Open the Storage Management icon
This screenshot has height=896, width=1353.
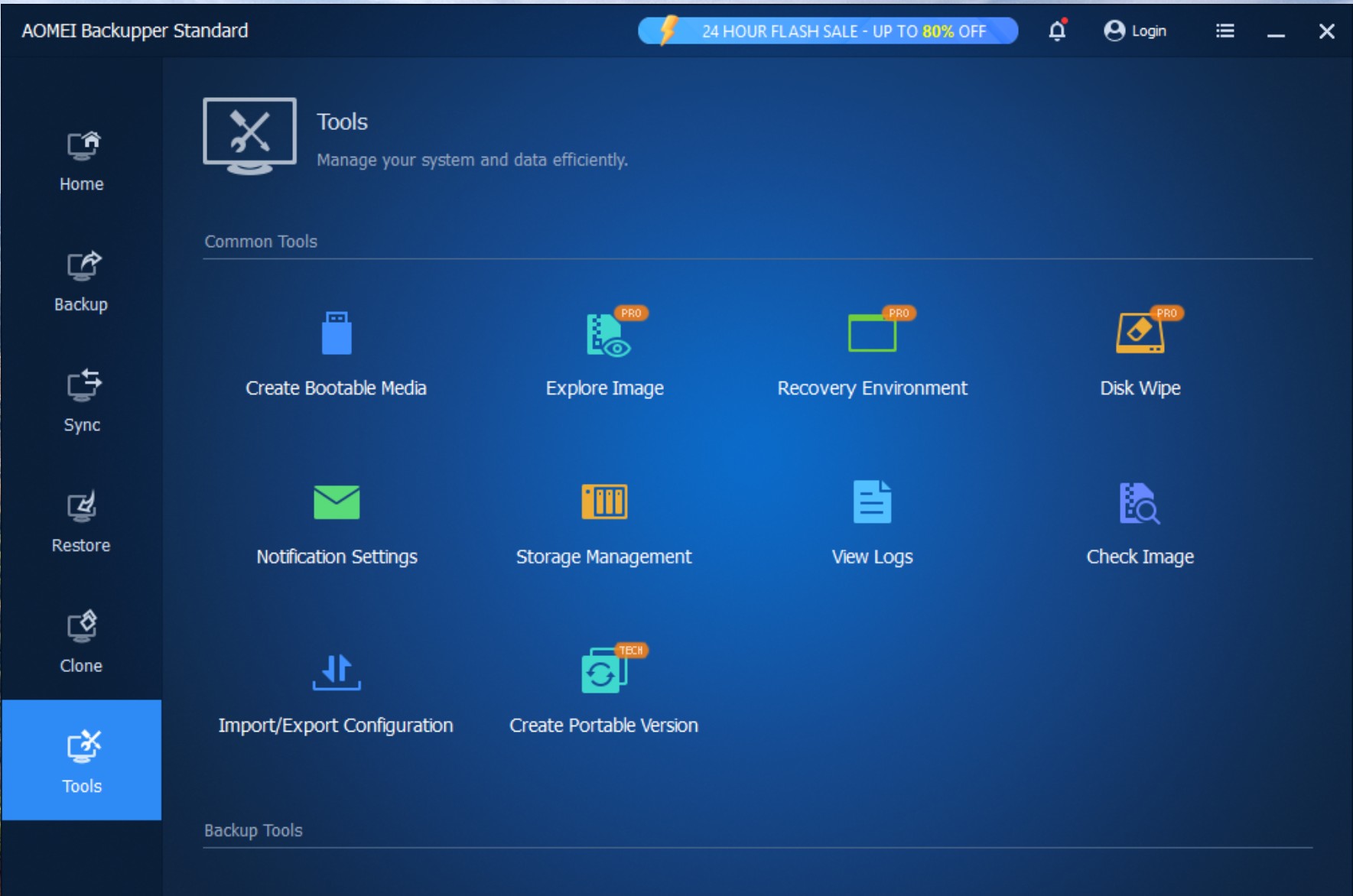604,502
